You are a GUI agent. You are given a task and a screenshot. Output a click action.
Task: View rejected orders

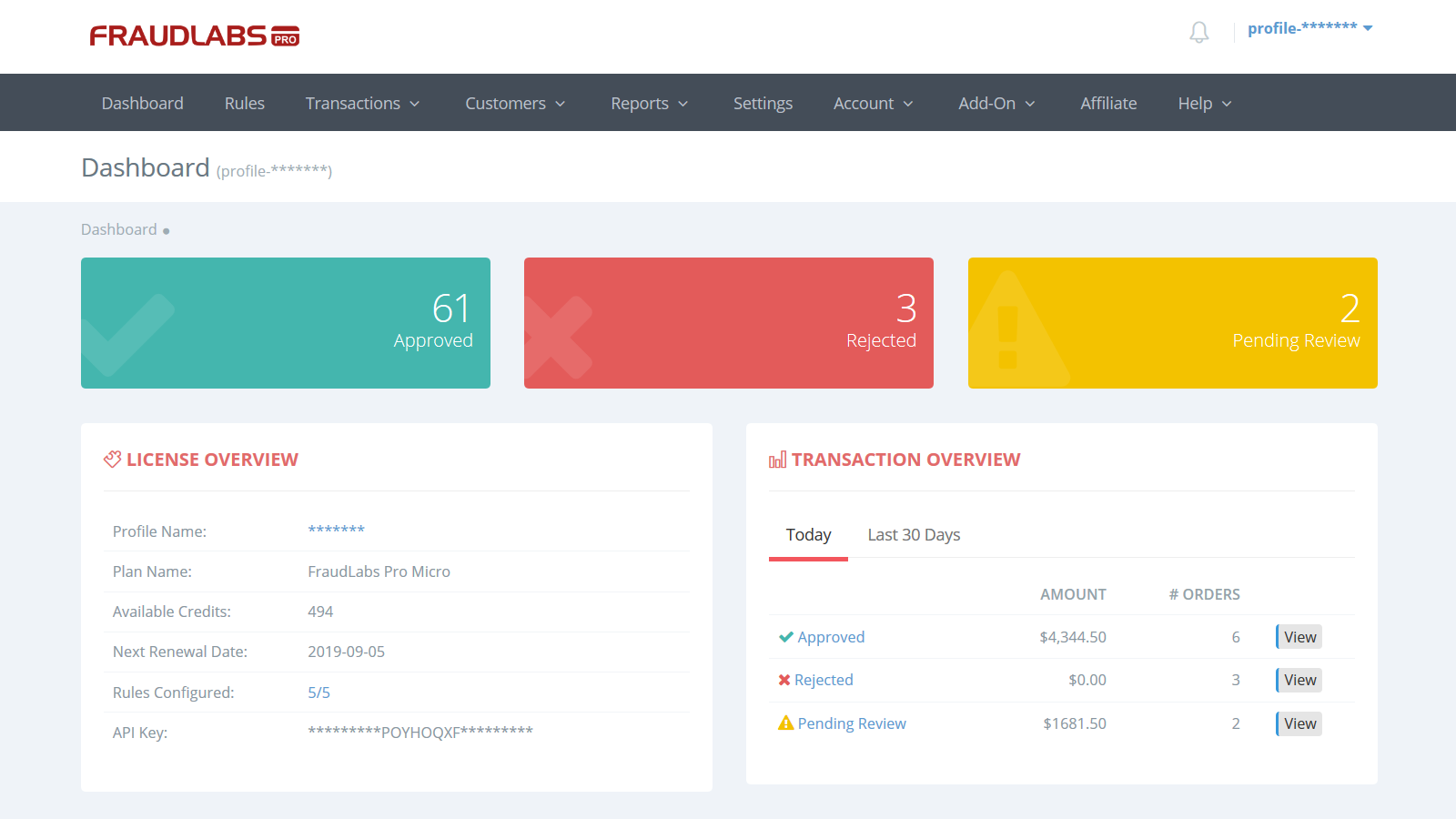click(1299, 680)
